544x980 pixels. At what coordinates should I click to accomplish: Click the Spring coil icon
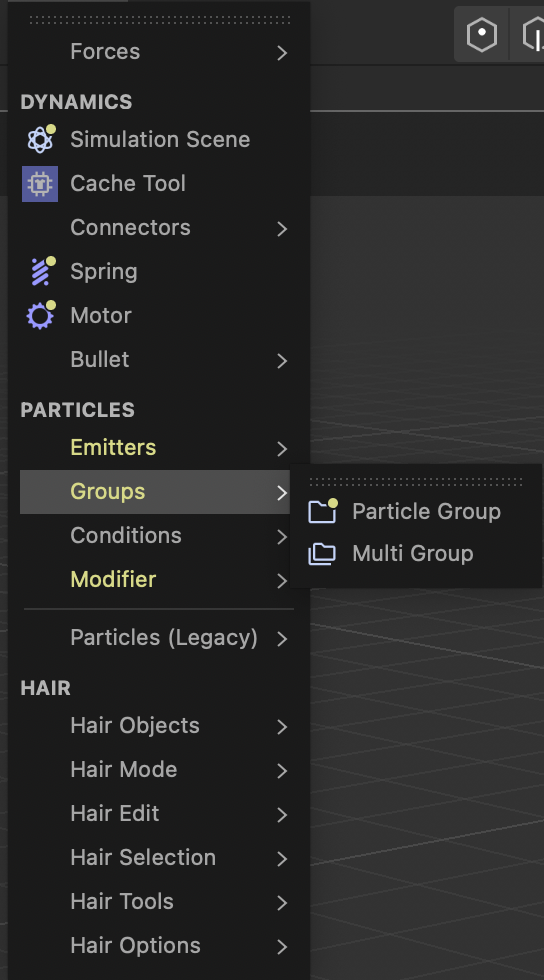41,271
